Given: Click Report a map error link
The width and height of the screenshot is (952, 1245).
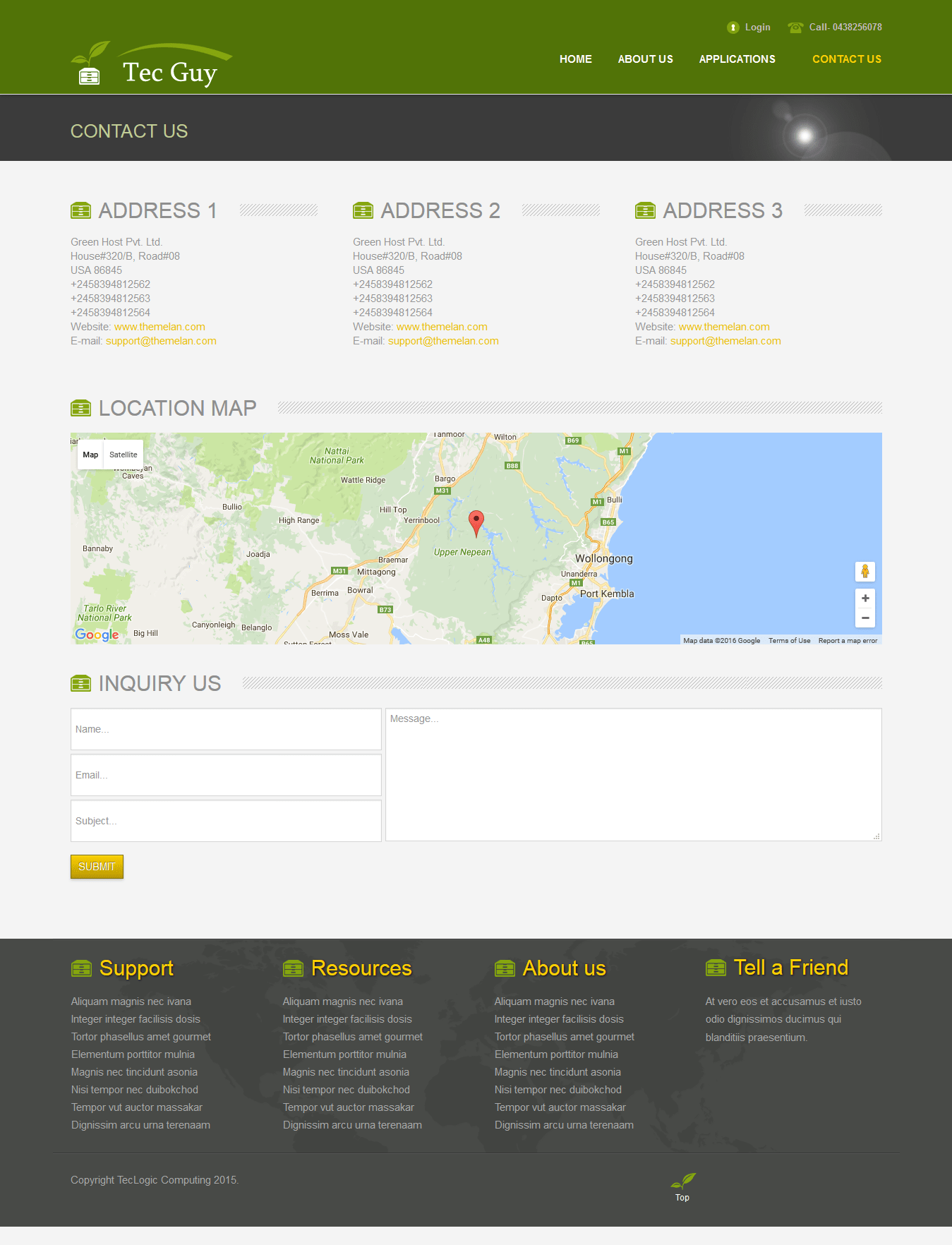Looking at the screenshot, I should click(848, 641).
